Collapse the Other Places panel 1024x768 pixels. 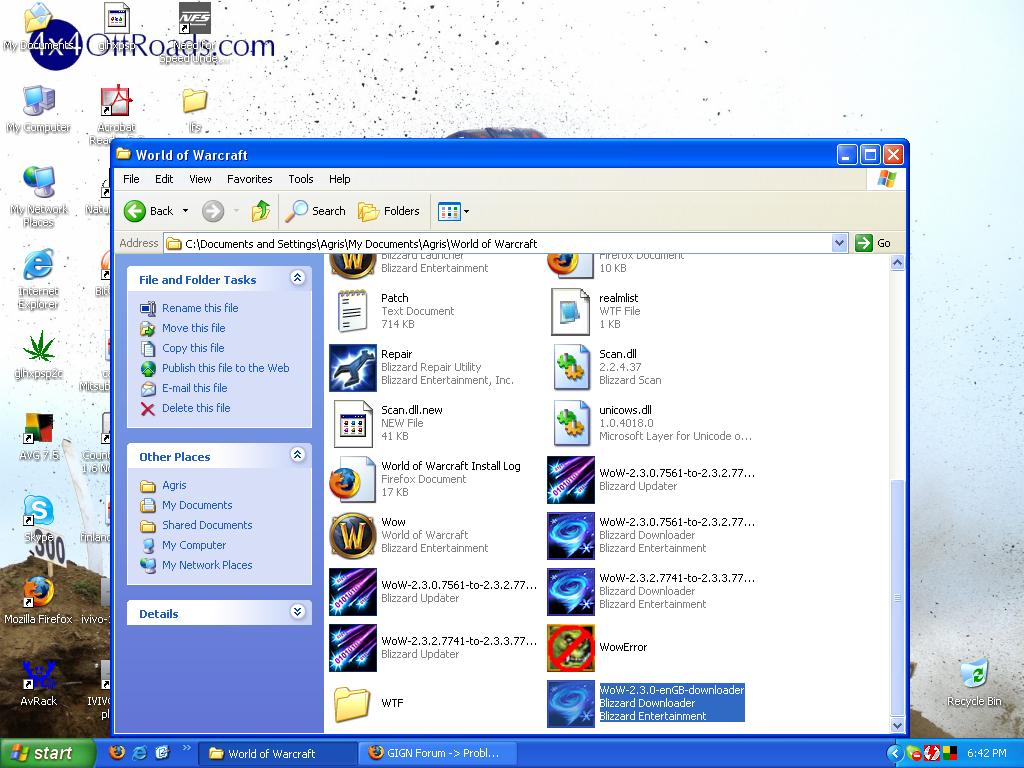297,456
